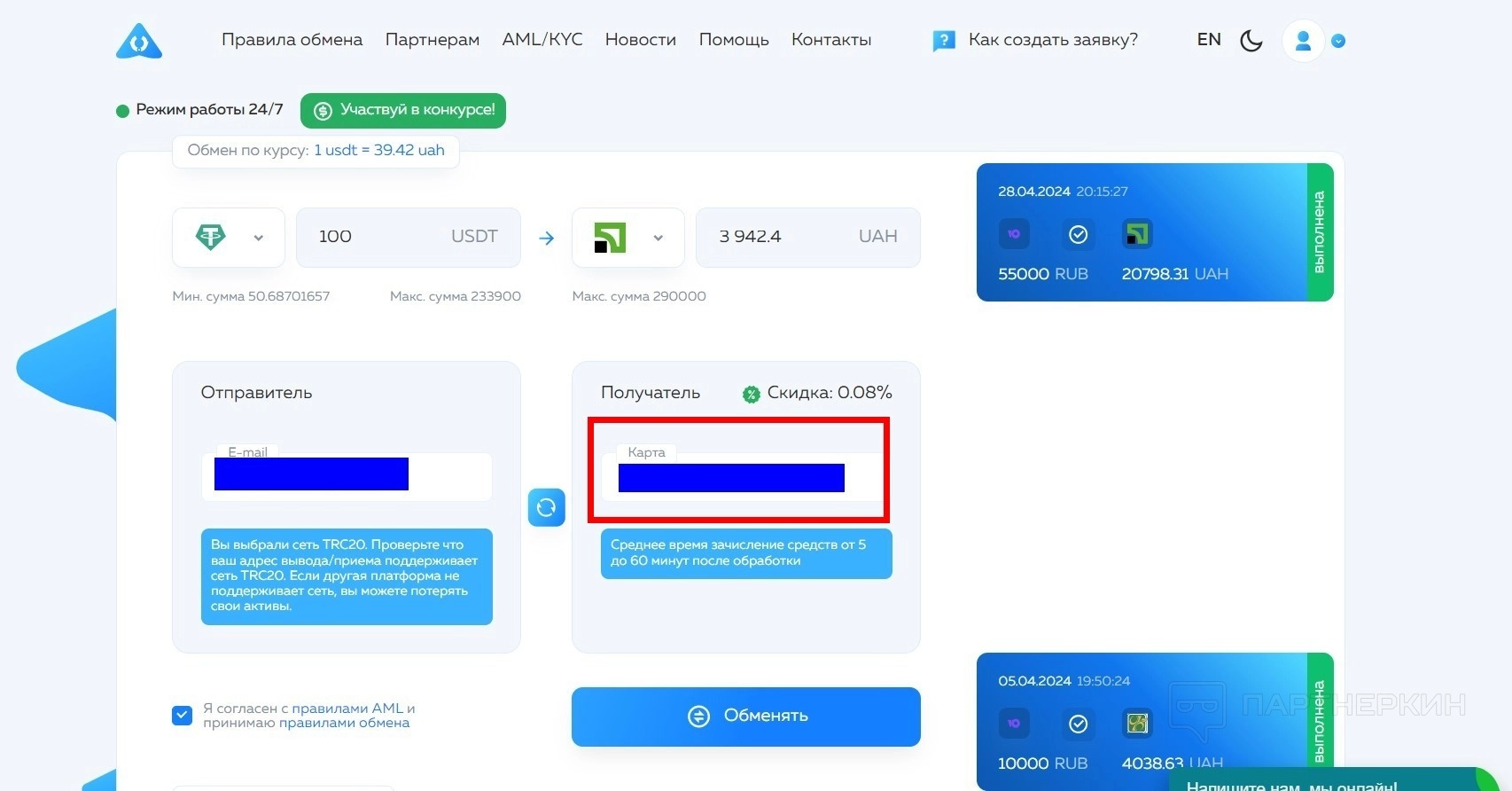1512x791 pixels.
Task: Click the Обменять button
Action: tap(746, 717)
